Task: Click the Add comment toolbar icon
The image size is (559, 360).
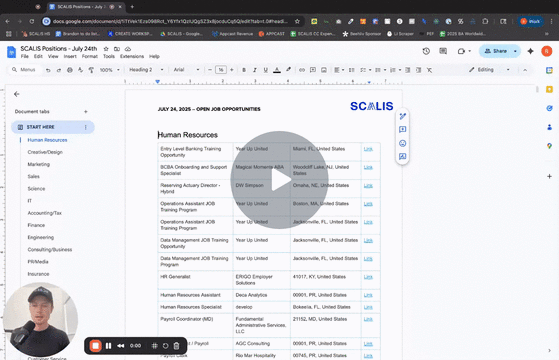Action: coord(313,70)
